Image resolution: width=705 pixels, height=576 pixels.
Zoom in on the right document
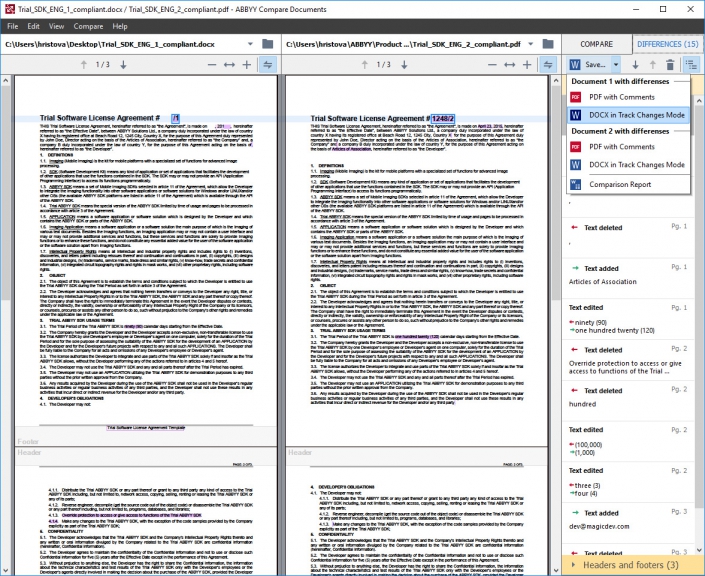click(527, 65)
